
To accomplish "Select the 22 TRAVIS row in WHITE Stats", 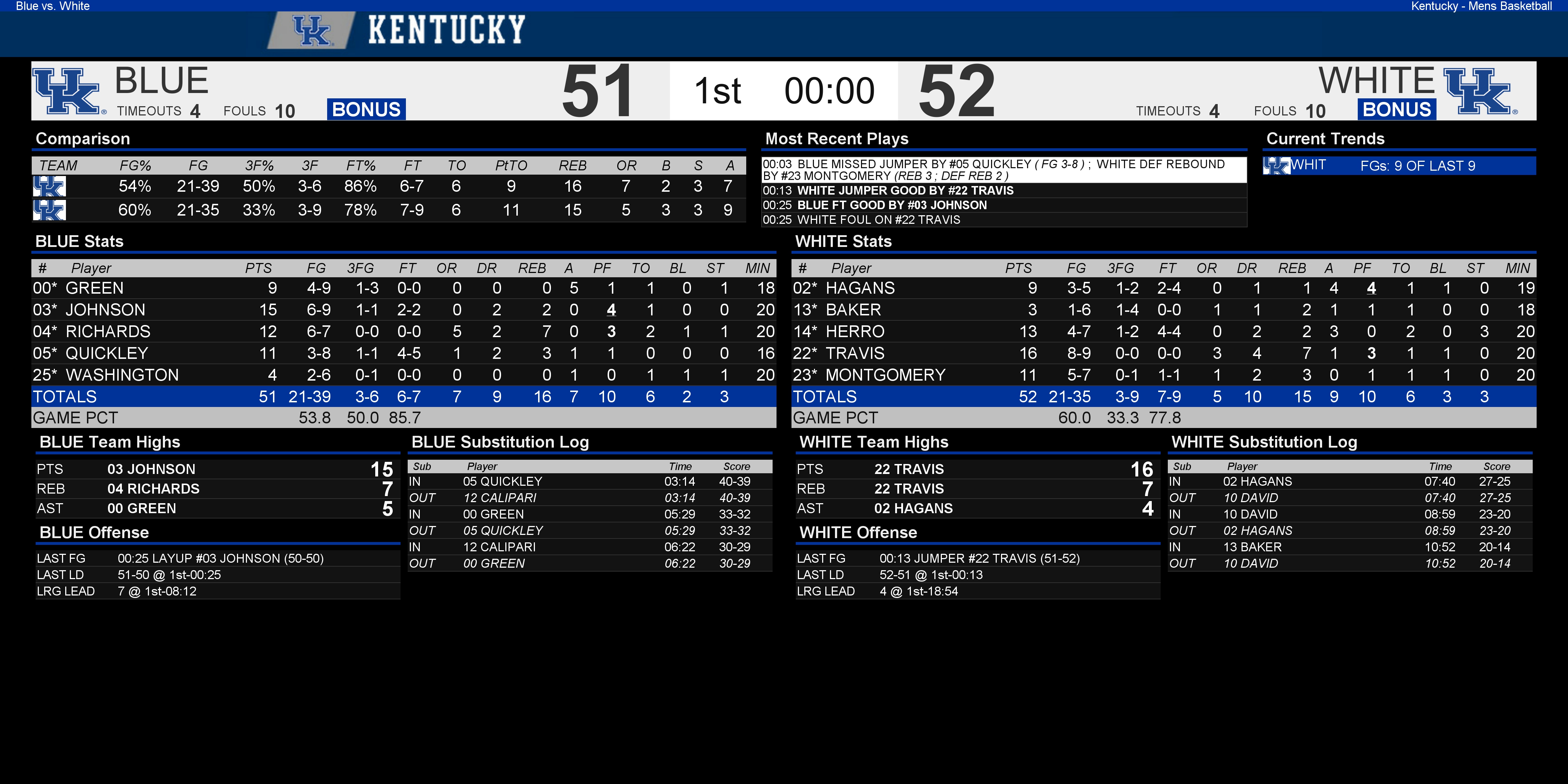I will point(1164,353).
